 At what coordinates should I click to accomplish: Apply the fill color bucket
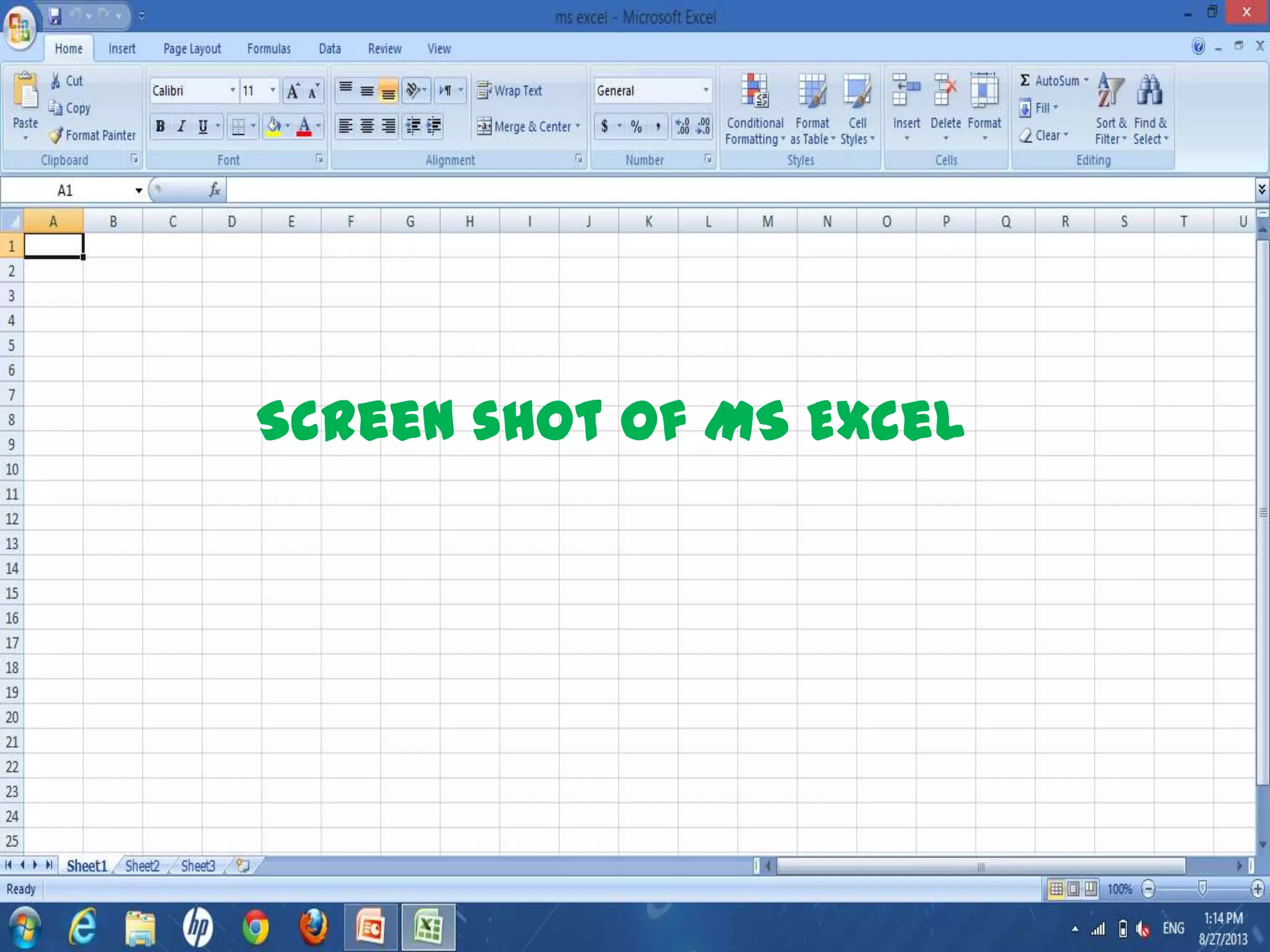click(x=273, y=126)
